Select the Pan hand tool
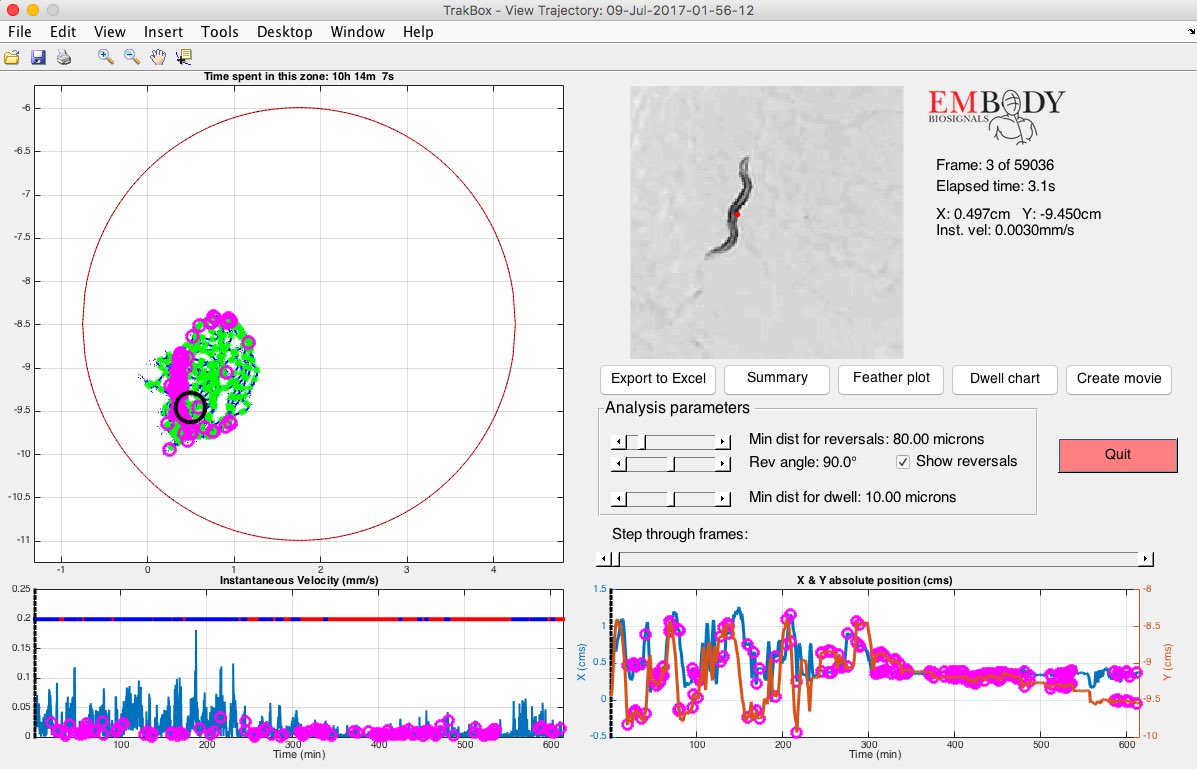Viewport: 1197px width, 769px height. point(157,57)
